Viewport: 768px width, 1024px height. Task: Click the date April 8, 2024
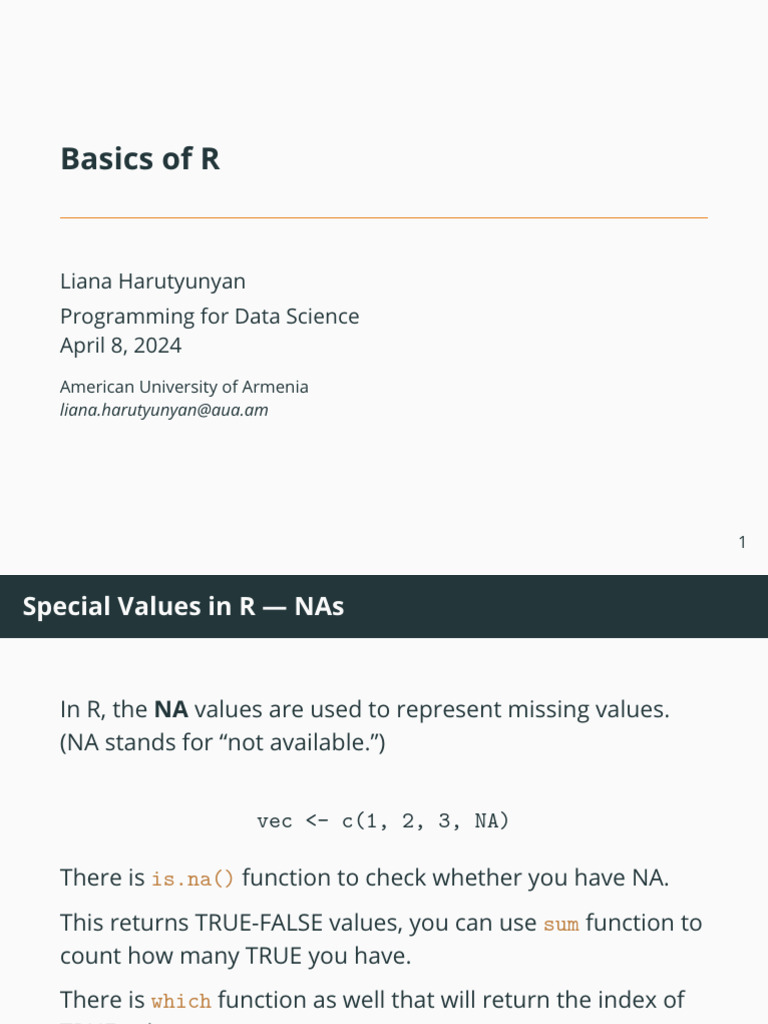point(121,346)
